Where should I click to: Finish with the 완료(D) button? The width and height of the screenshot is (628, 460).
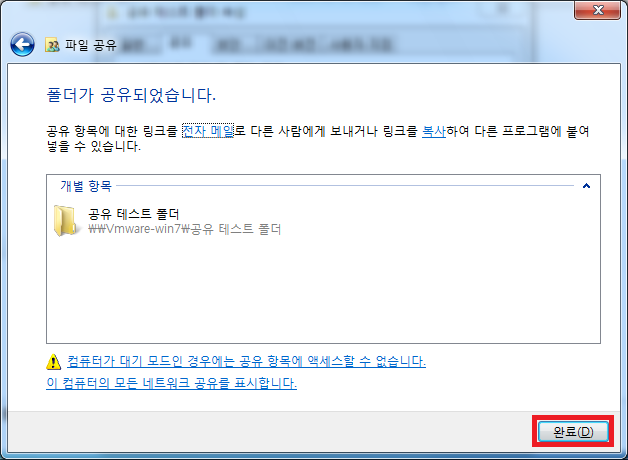click(x=573, y=431)
